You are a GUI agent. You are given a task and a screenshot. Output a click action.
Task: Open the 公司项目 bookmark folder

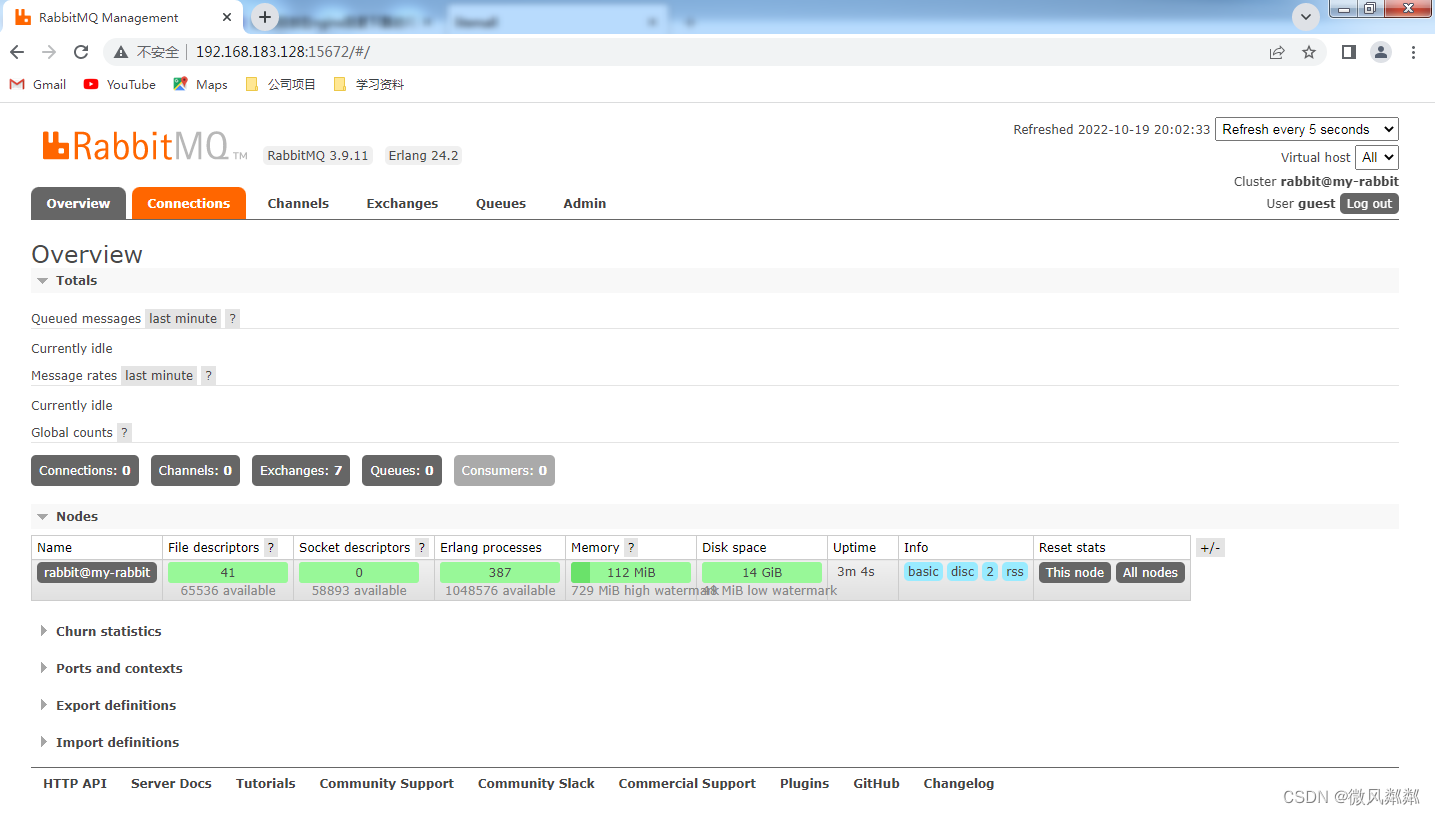[x=281, y=85]
